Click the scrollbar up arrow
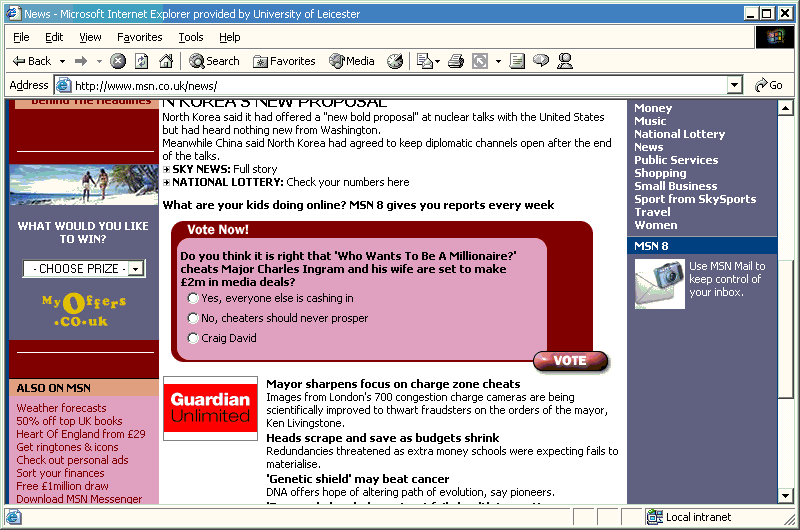 point(785,108)
